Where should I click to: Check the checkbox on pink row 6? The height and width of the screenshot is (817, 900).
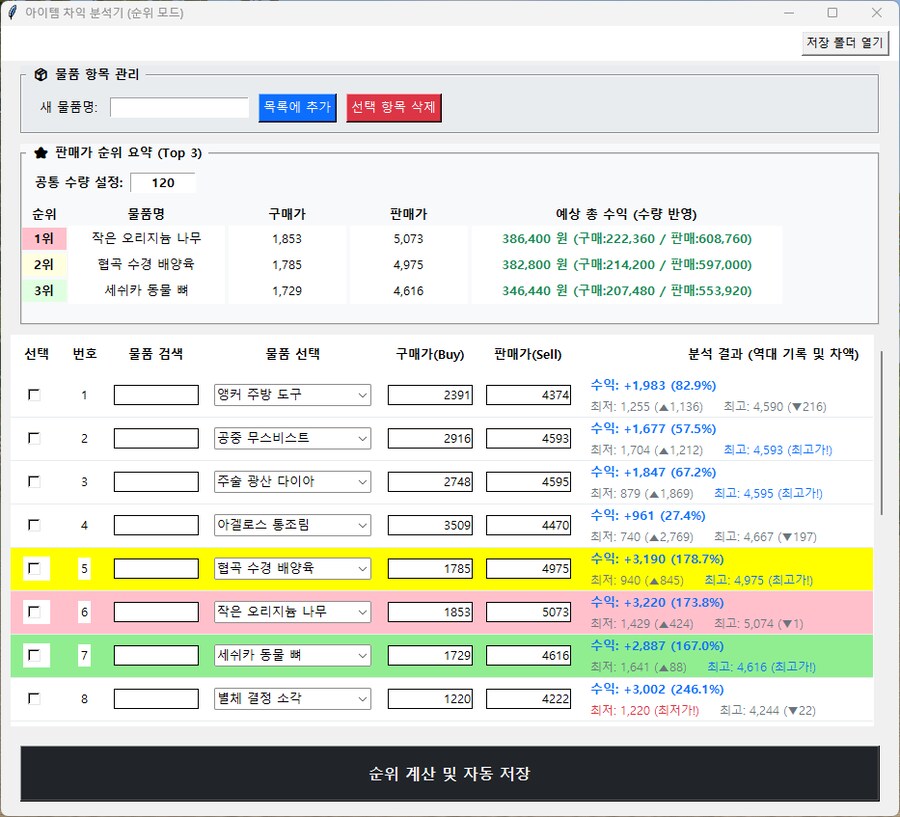coord(34,611)
